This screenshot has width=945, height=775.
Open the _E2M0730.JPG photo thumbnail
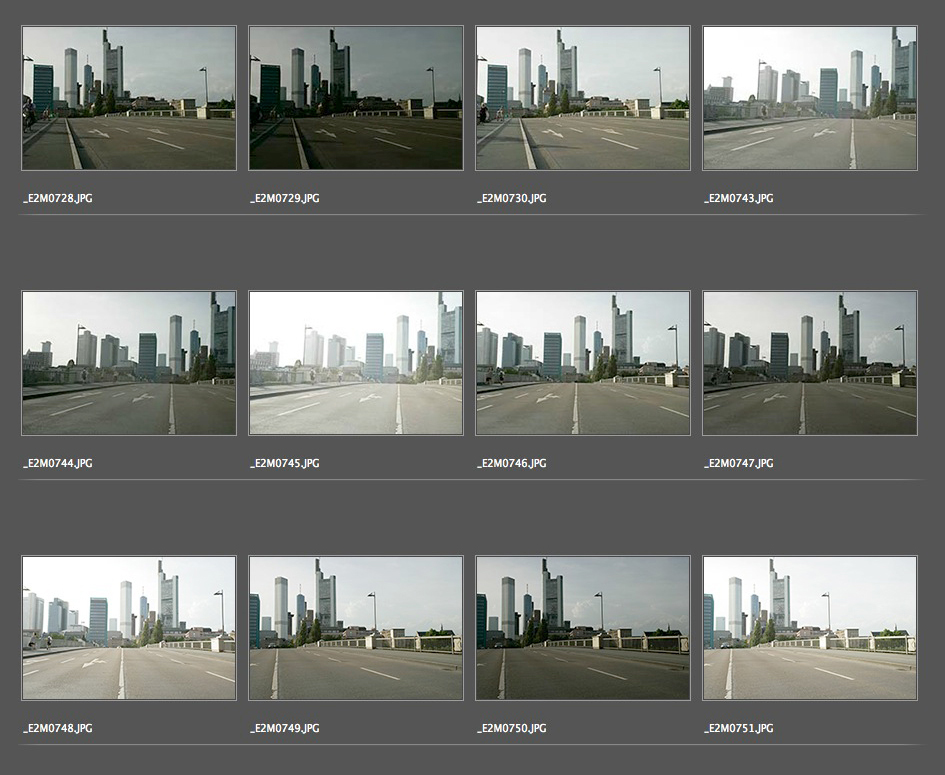pos(583,98)
